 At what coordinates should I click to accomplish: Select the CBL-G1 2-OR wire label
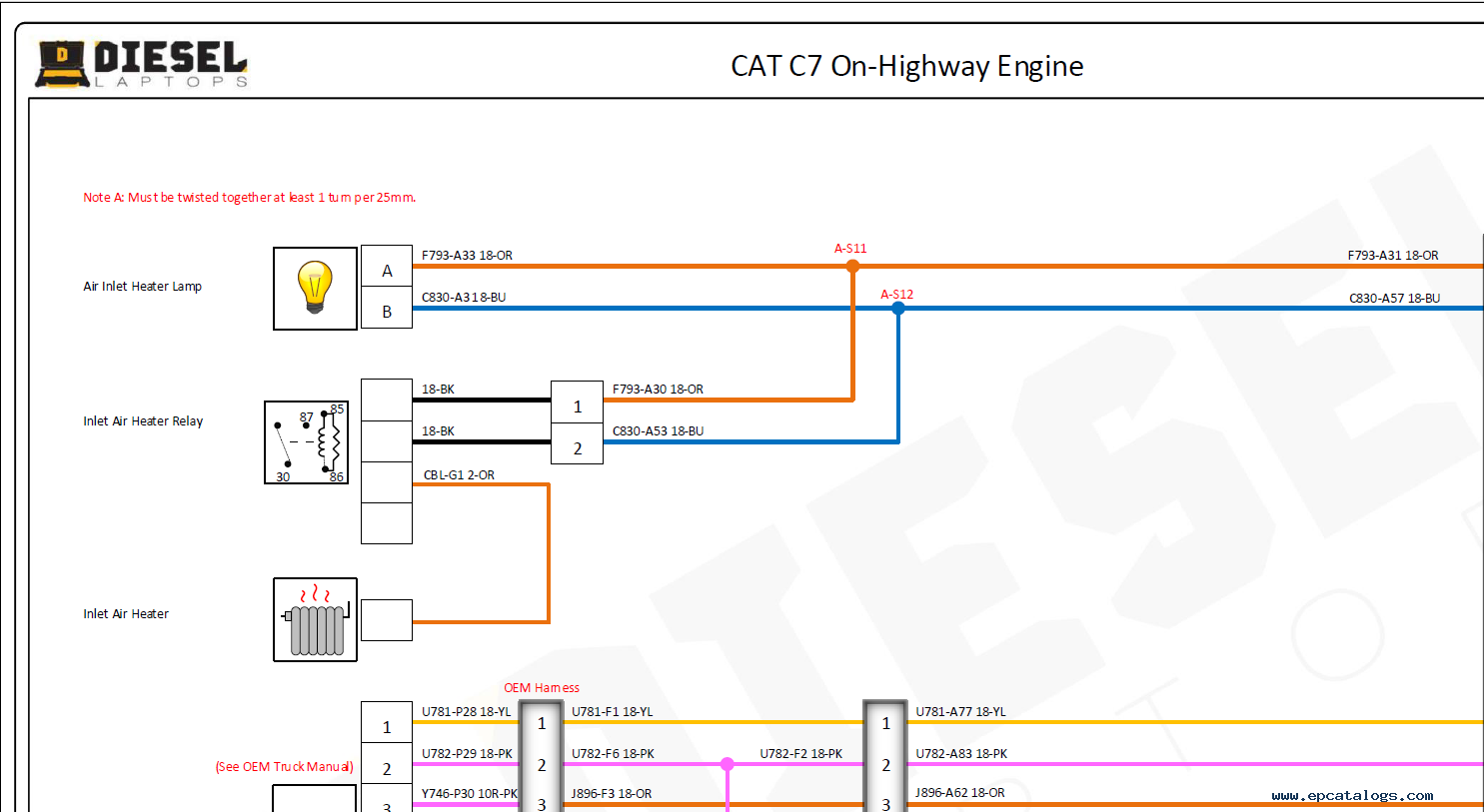pos(459,475)
